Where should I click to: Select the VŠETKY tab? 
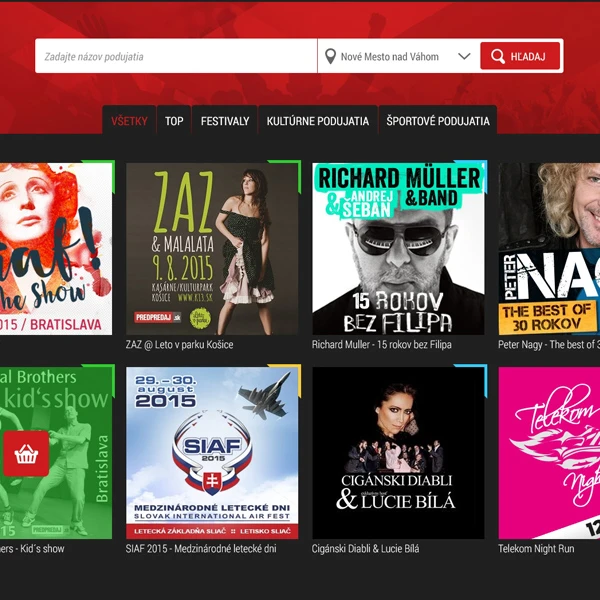pos(129,120)
